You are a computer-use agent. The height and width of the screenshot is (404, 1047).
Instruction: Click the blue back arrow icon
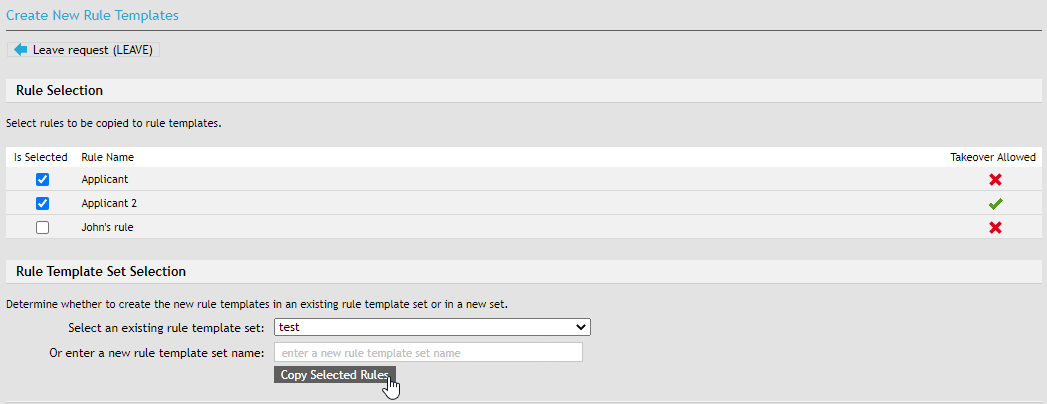tap(21, 49)
